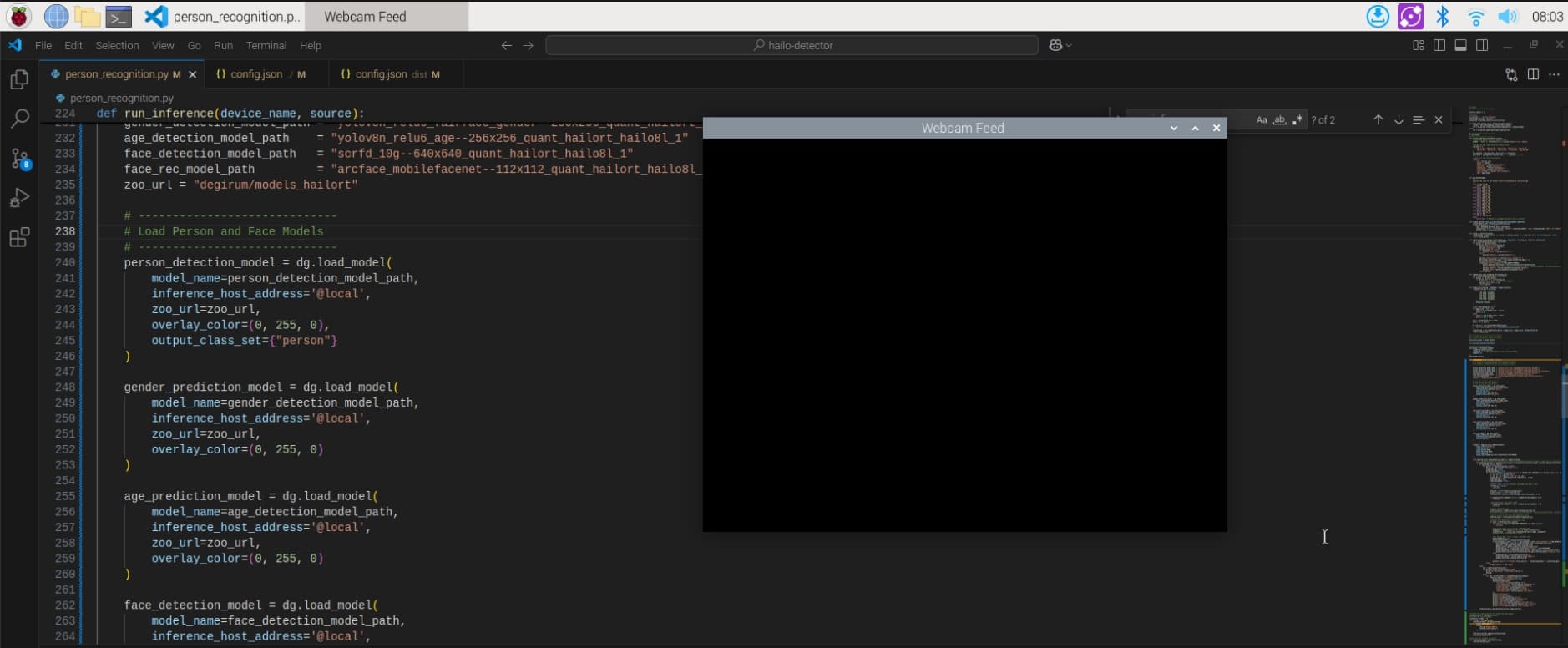
Task: Click the Go Back navigation arrow
Action: click(x=506, y=45)
